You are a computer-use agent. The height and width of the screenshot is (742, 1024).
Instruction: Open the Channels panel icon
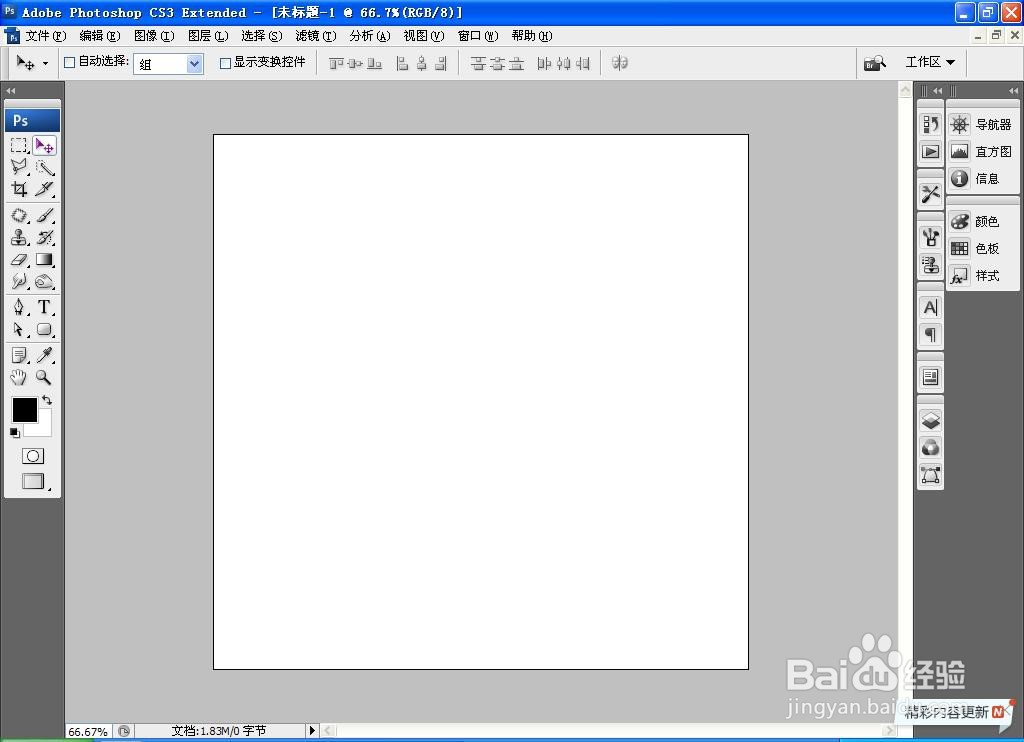(931, 447)
